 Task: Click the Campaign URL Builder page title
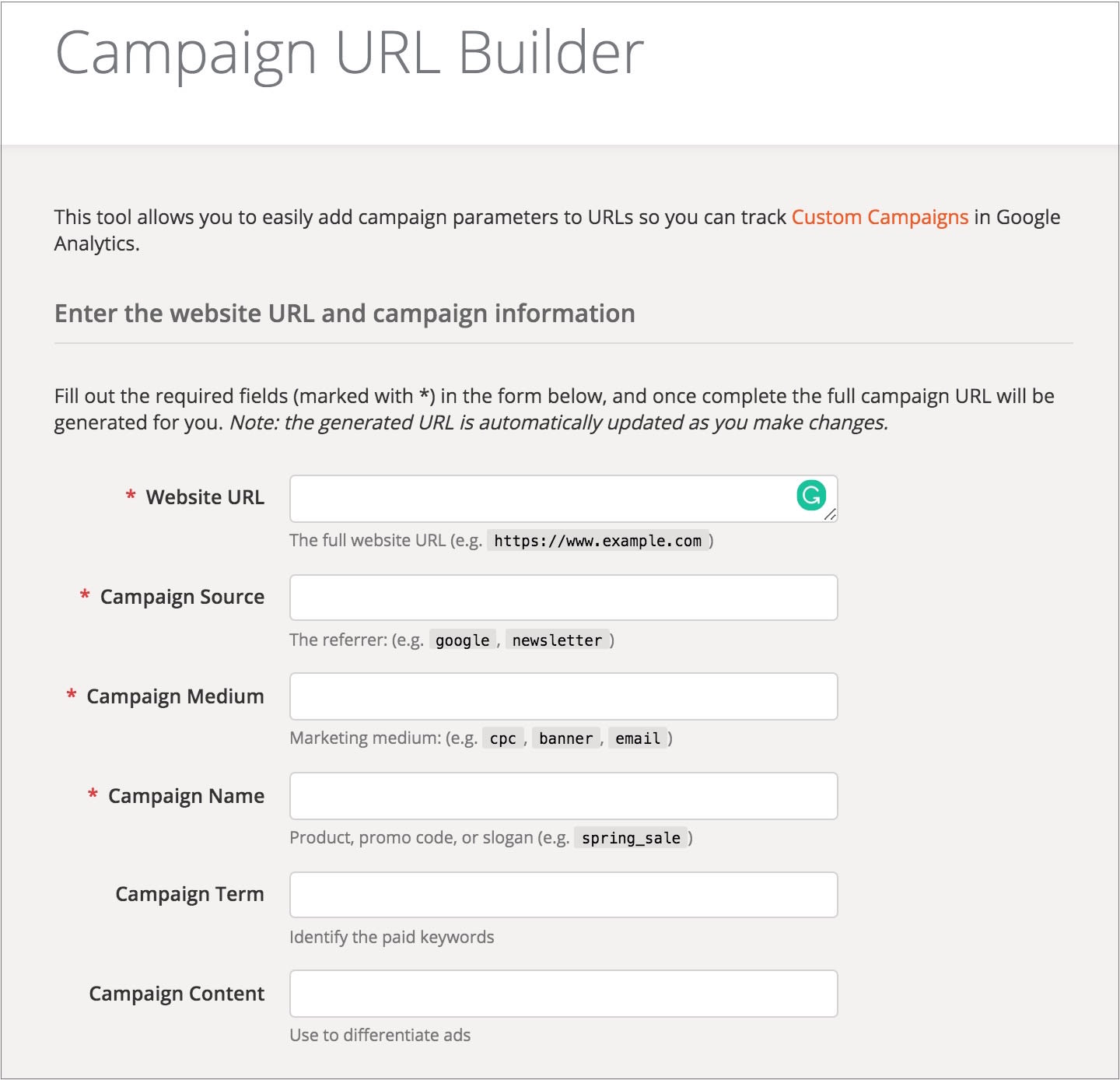[349, 53]
